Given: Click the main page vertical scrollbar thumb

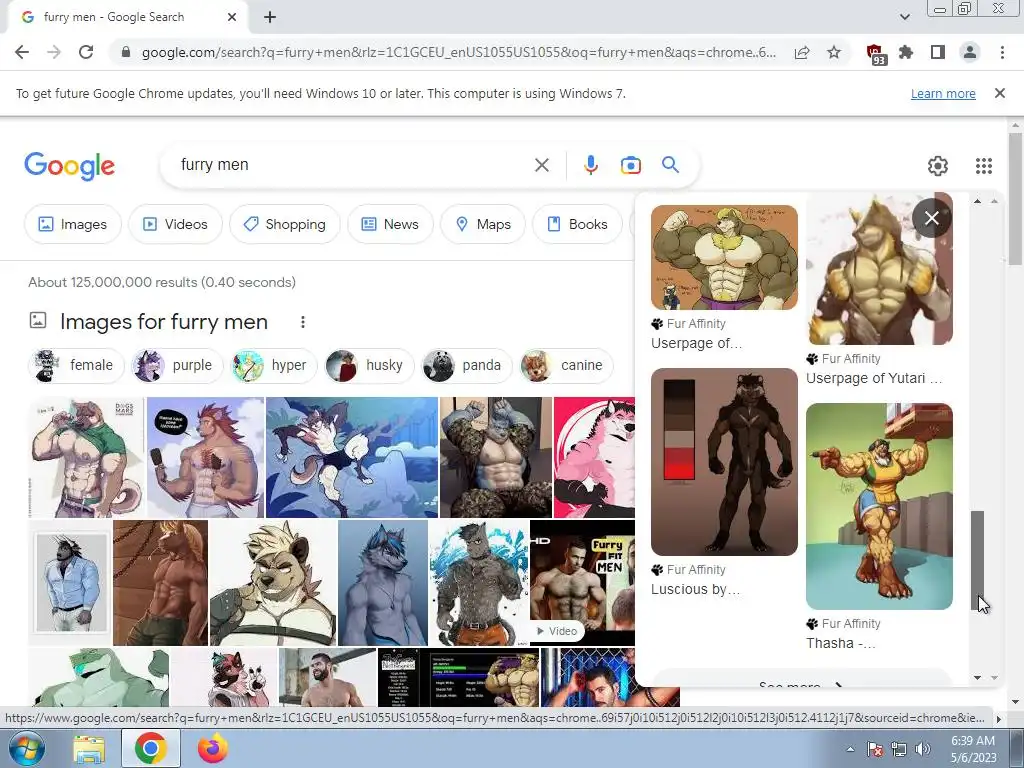Looking at the screenshot, I should pyautogui.click(x=1015, y=199).
